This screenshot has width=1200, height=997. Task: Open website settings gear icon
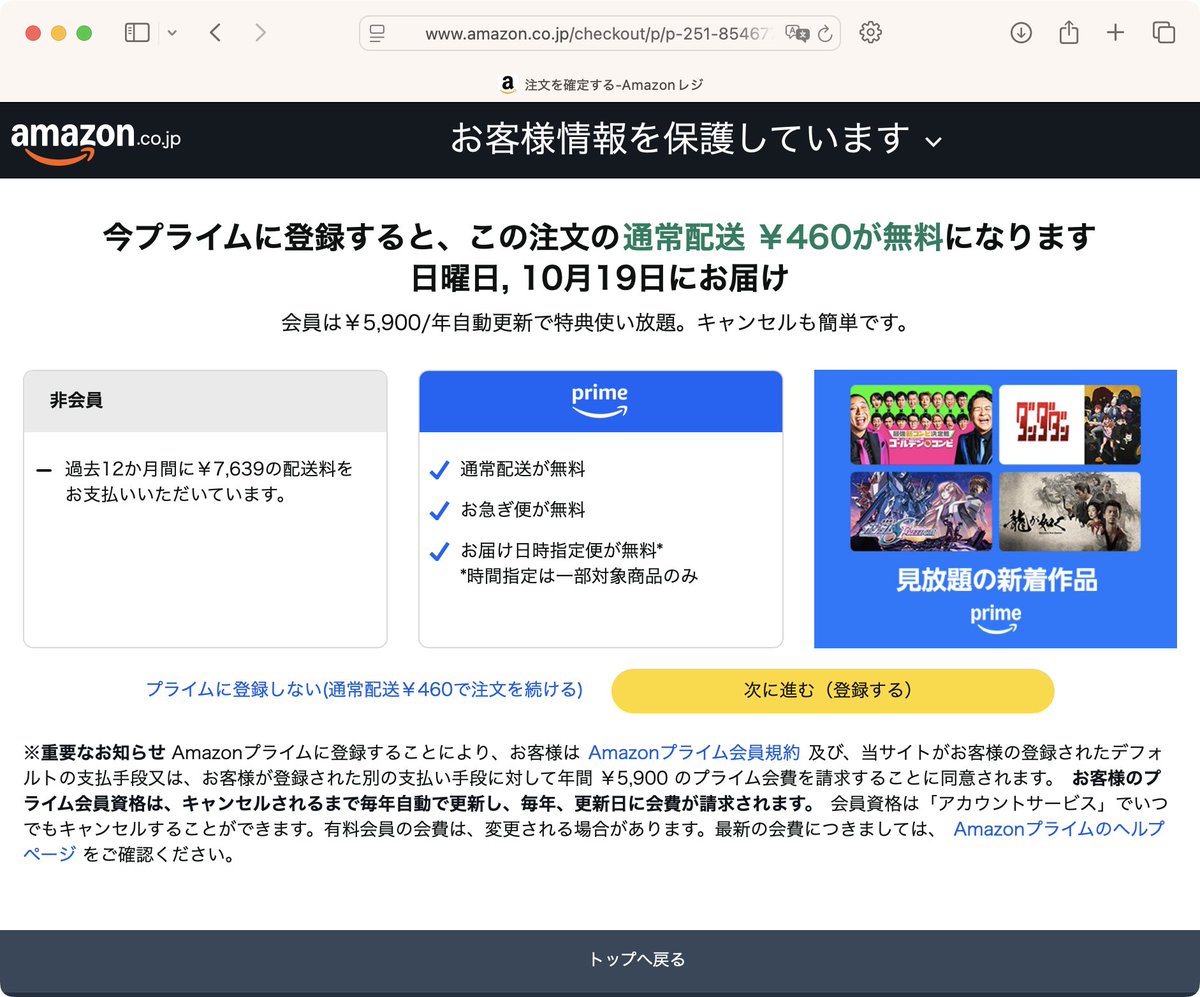(x=870, y=33)
